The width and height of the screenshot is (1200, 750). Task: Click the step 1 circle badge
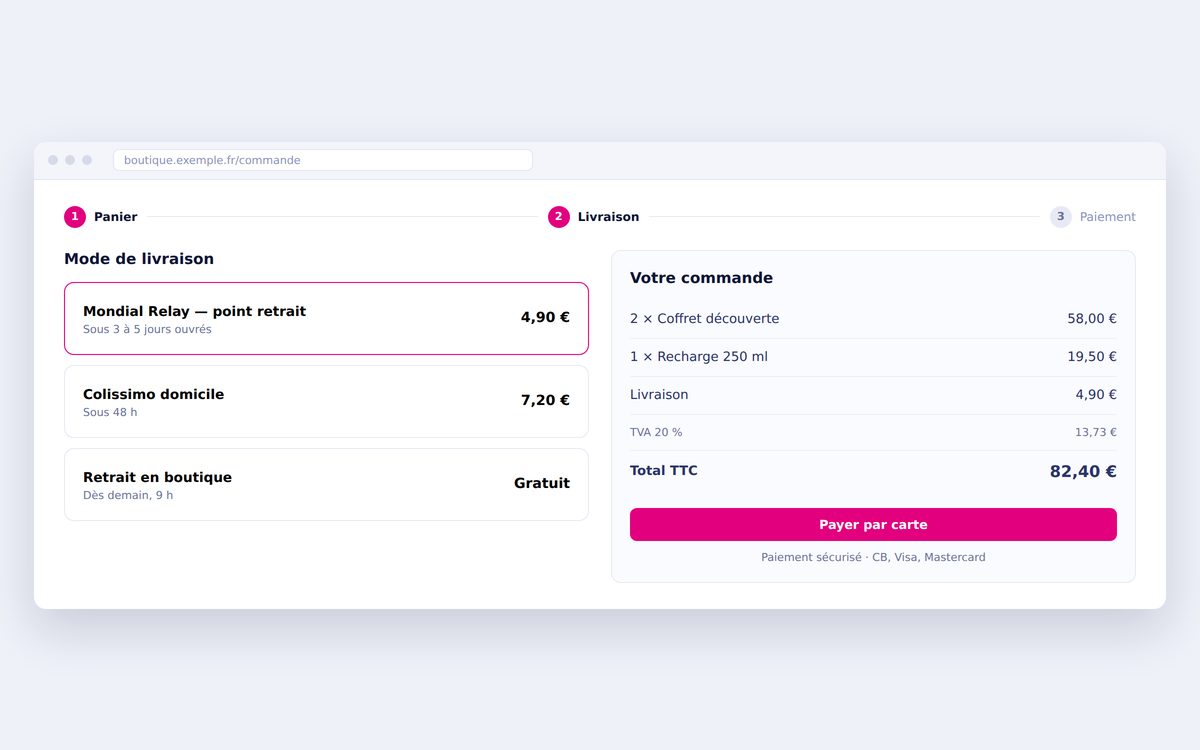[x=75, y=217]
